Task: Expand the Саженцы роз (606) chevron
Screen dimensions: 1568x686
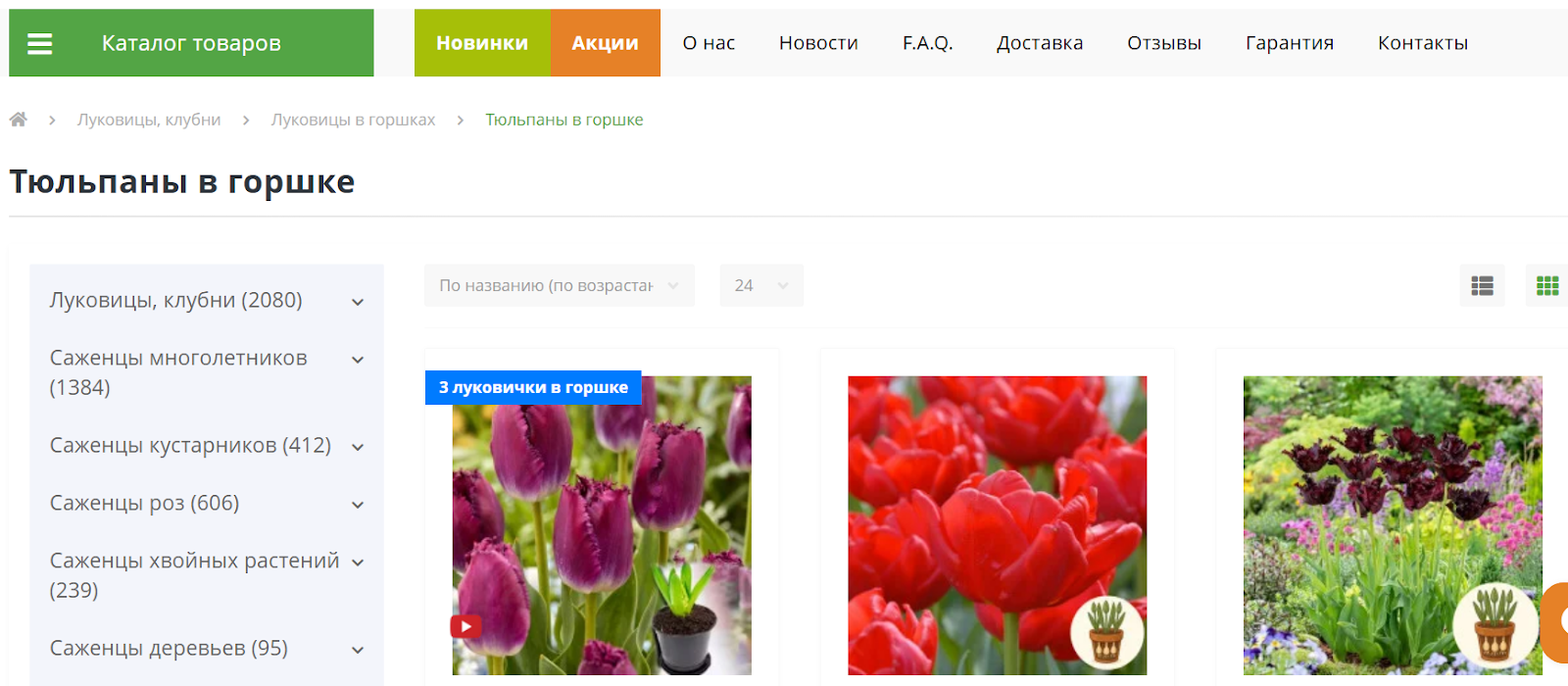Action: coord(358,505)
